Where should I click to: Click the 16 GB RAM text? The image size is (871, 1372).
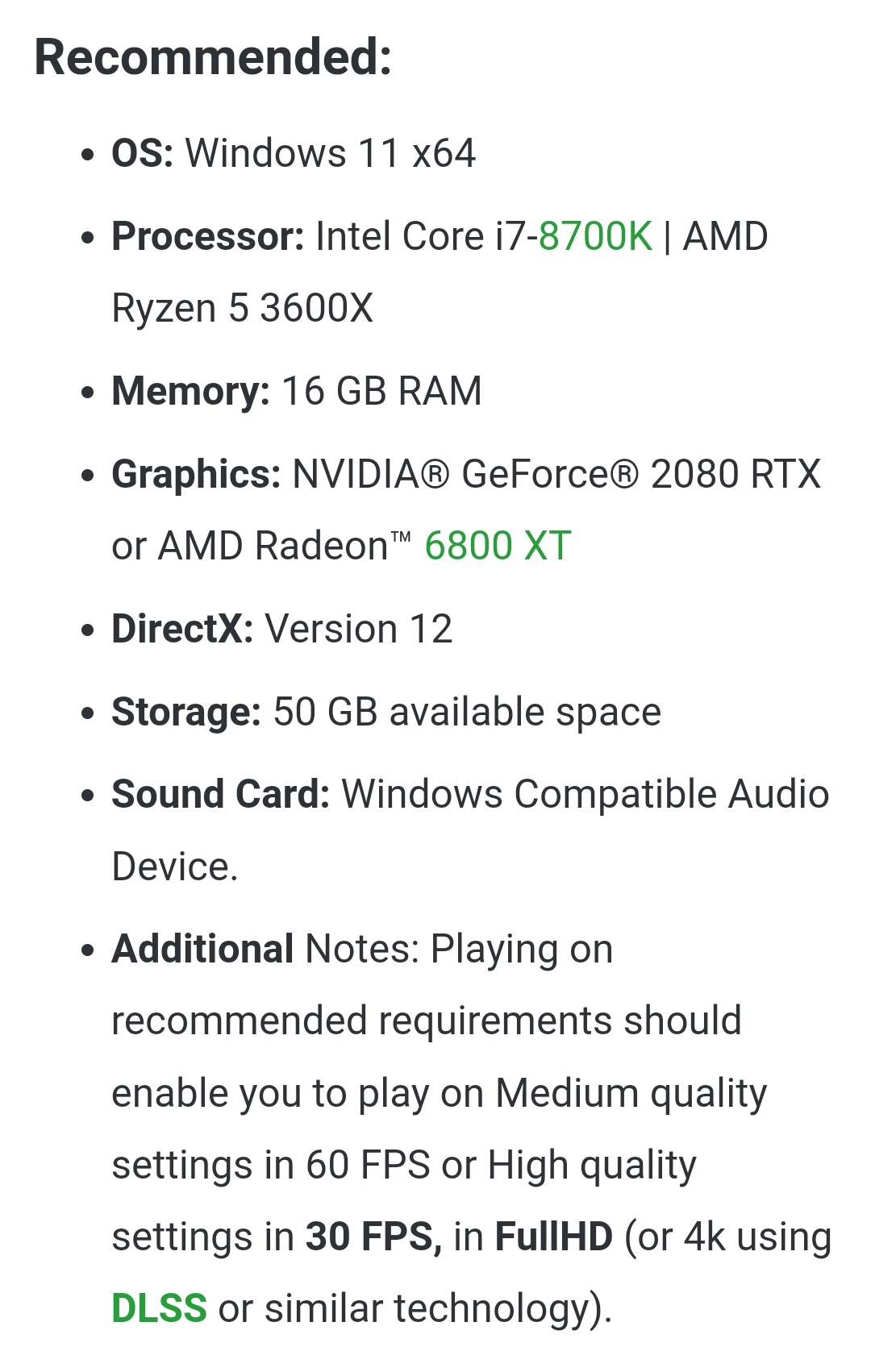pyautogui.click(x=381, y=392)
